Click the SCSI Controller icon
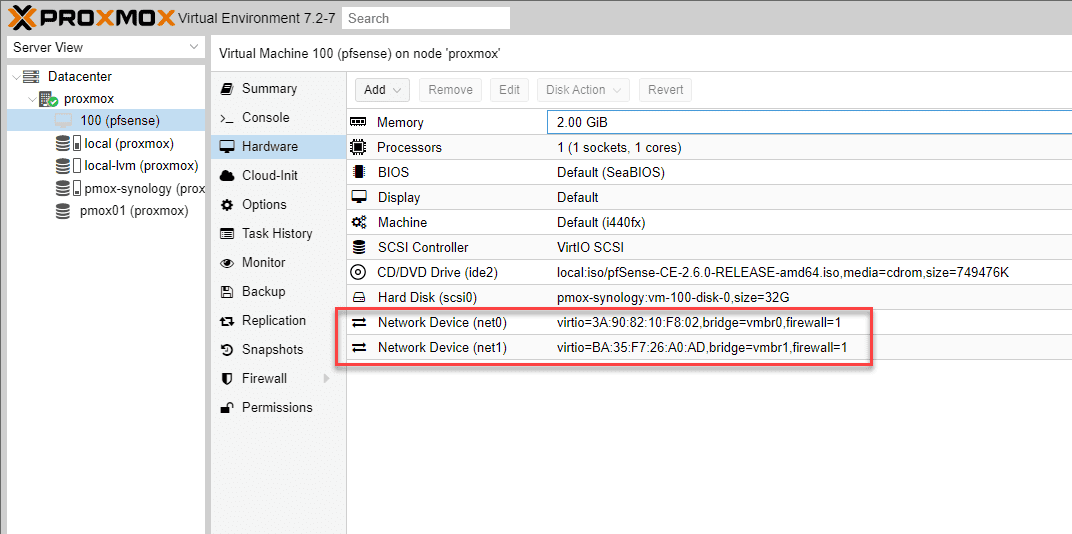 358,247
